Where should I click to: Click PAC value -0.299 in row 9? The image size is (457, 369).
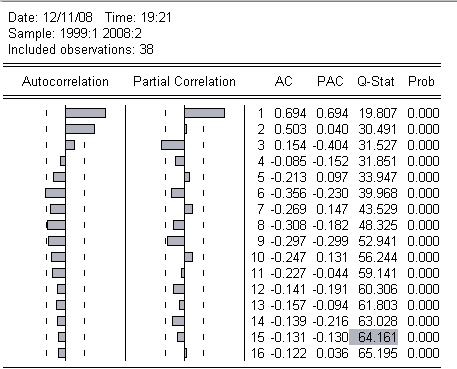(330, 241)
